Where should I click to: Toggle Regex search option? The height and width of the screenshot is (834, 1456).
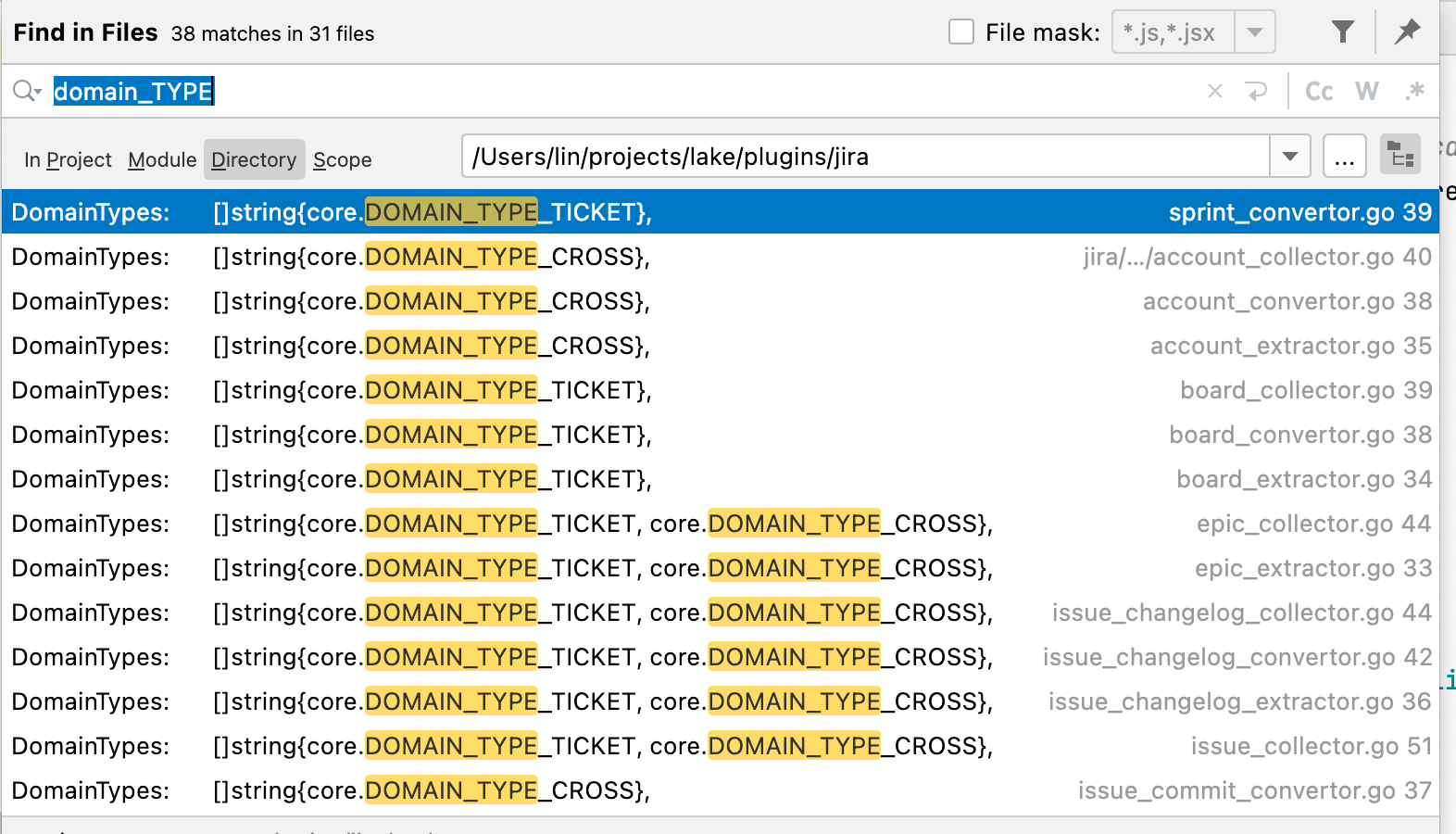(x=1414, y=91)
